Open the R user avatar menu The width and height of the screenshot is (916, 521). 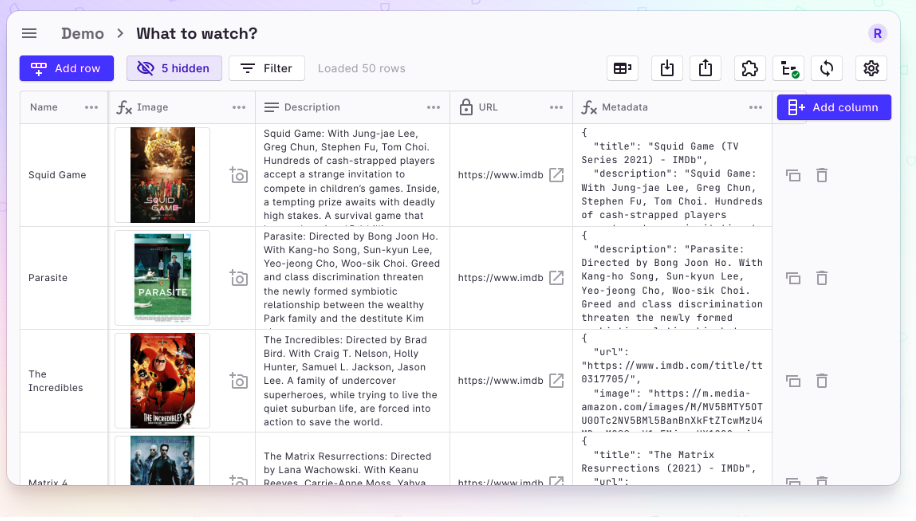[877, 33]
